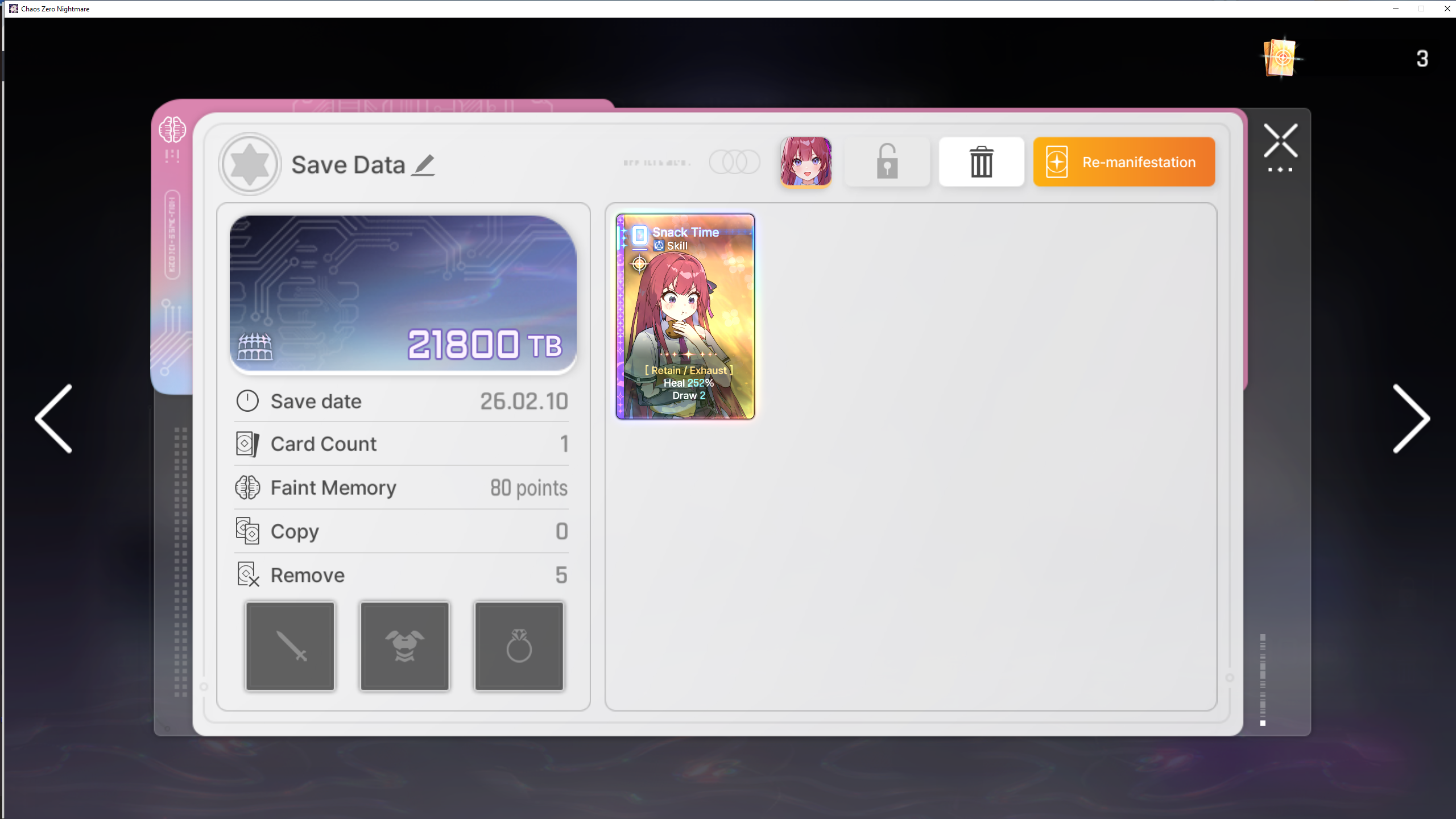Viewport: 1456px width, 819px height.
Task: Go to previous save with left arrow
Action: pos(54,419)
